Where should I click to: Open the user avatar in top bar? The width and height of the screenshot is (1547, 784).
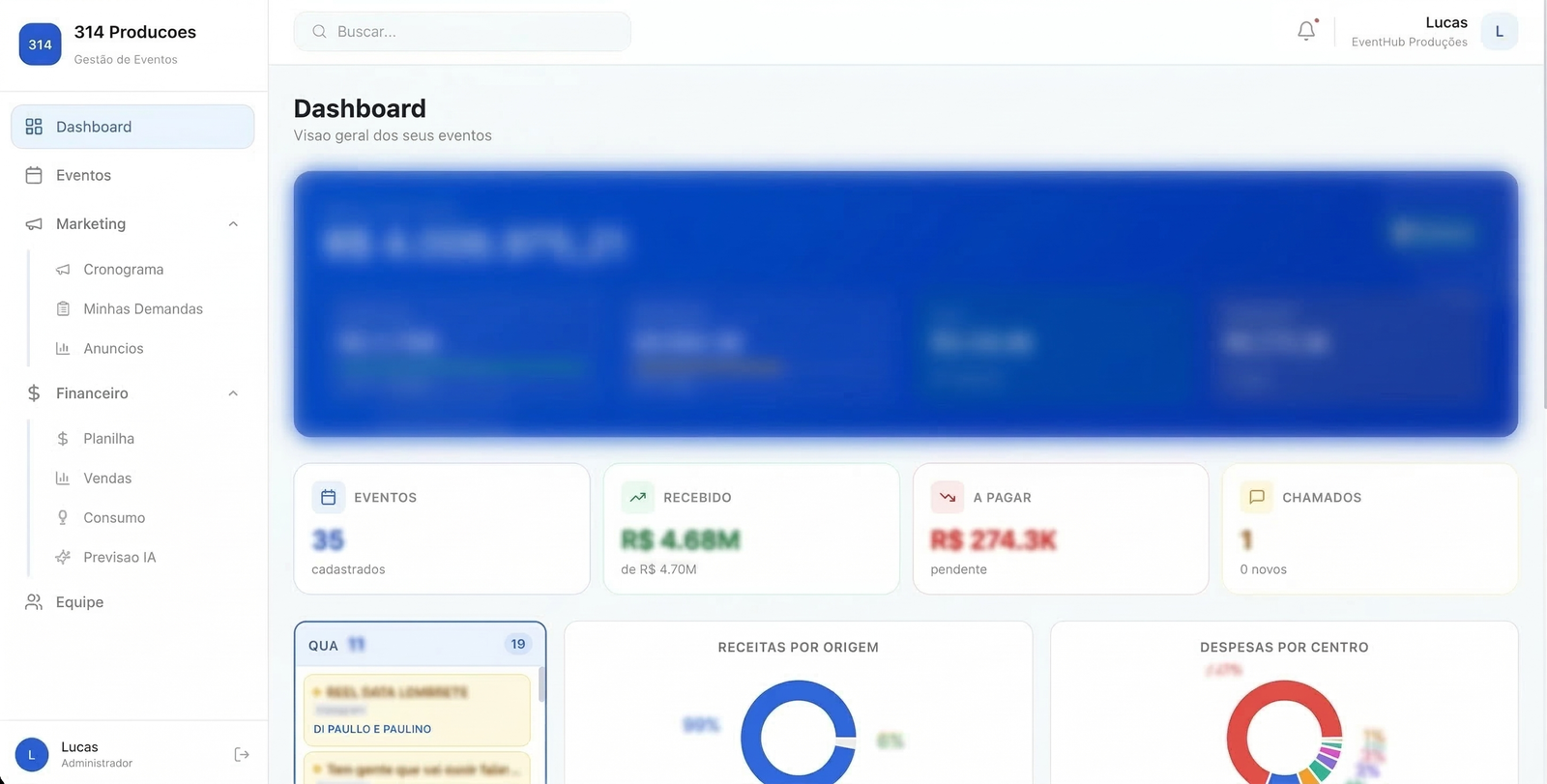[1499, 32]
